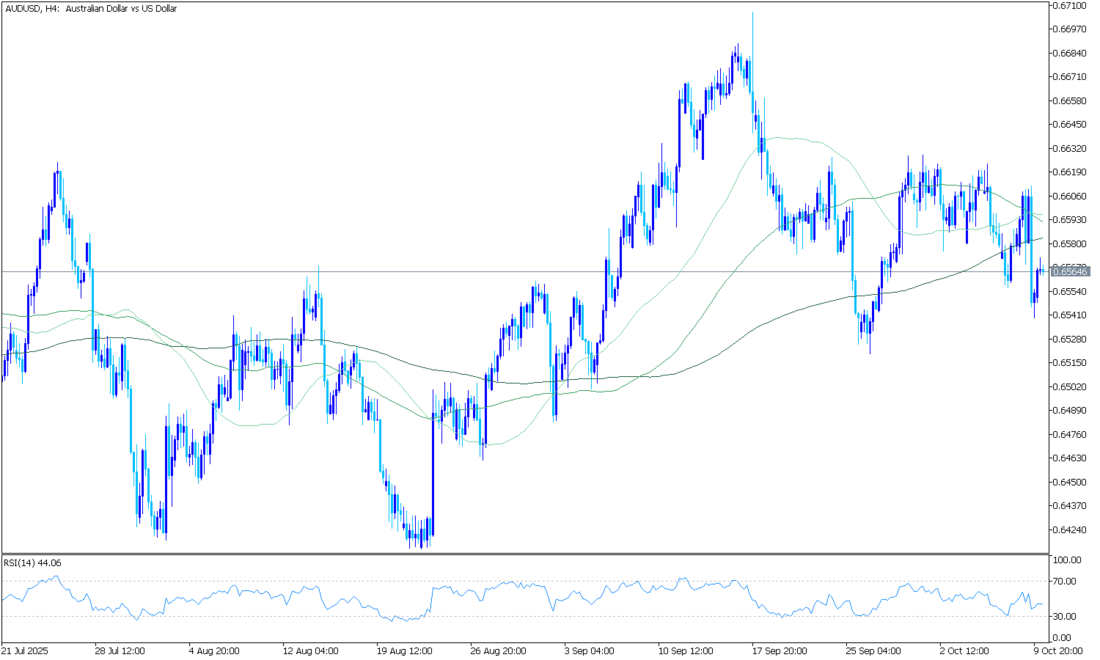Viewport: 1100px width, 660px height.
Task: Click the 0.66060 price scale value
Action: coord(1071,196)
